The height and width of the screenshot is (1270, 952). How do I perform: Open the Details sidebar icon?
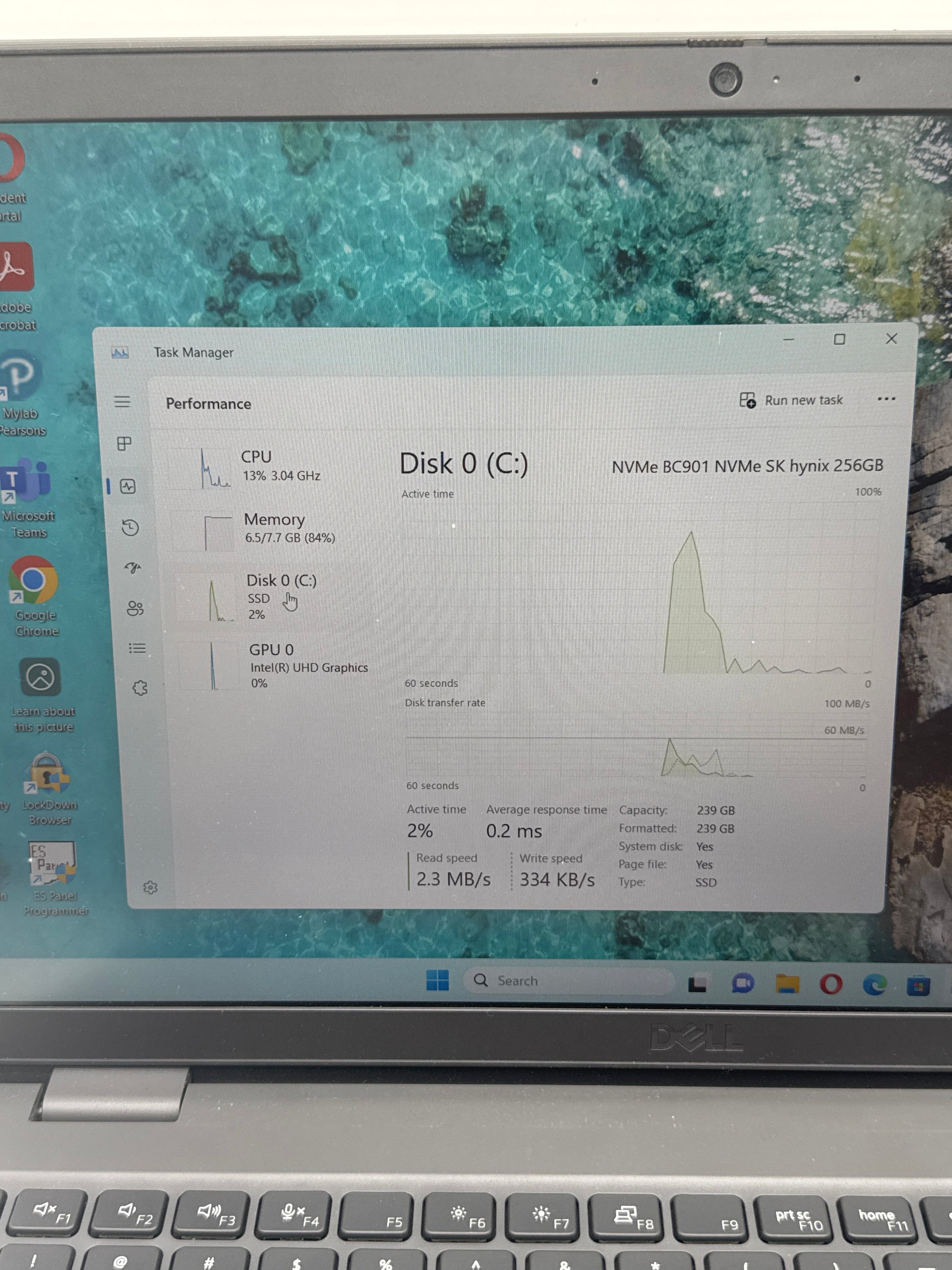coord(137,648)
